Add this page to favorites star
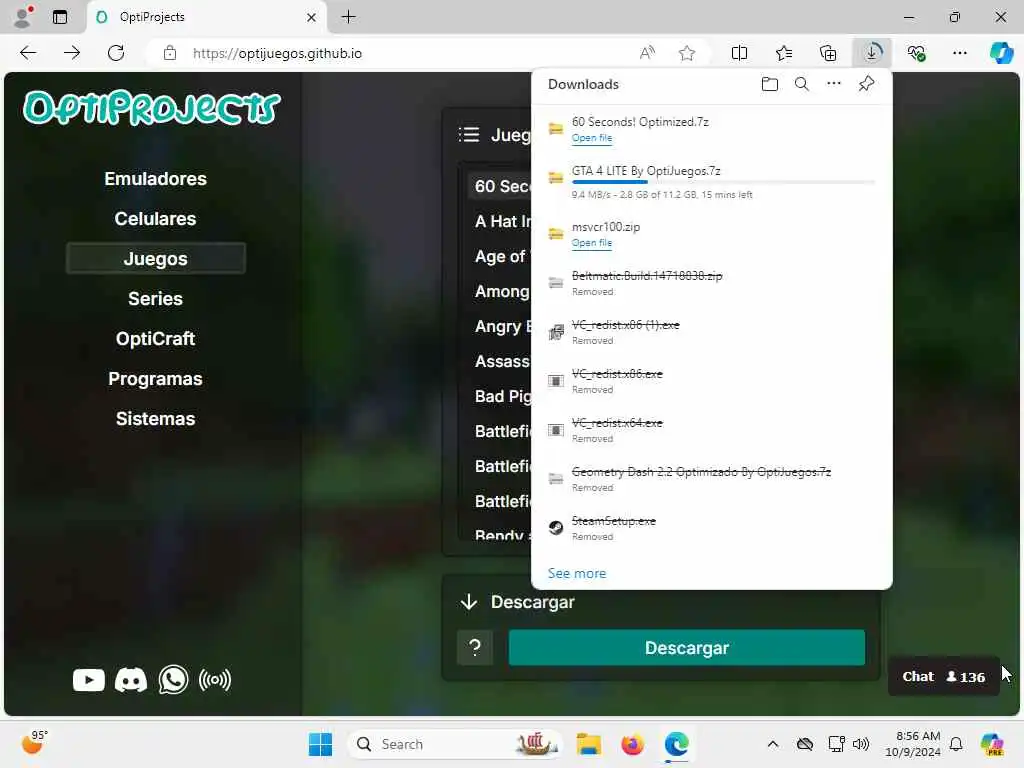1024x768 pixels. pyautogui.click(x=687, y=53)
